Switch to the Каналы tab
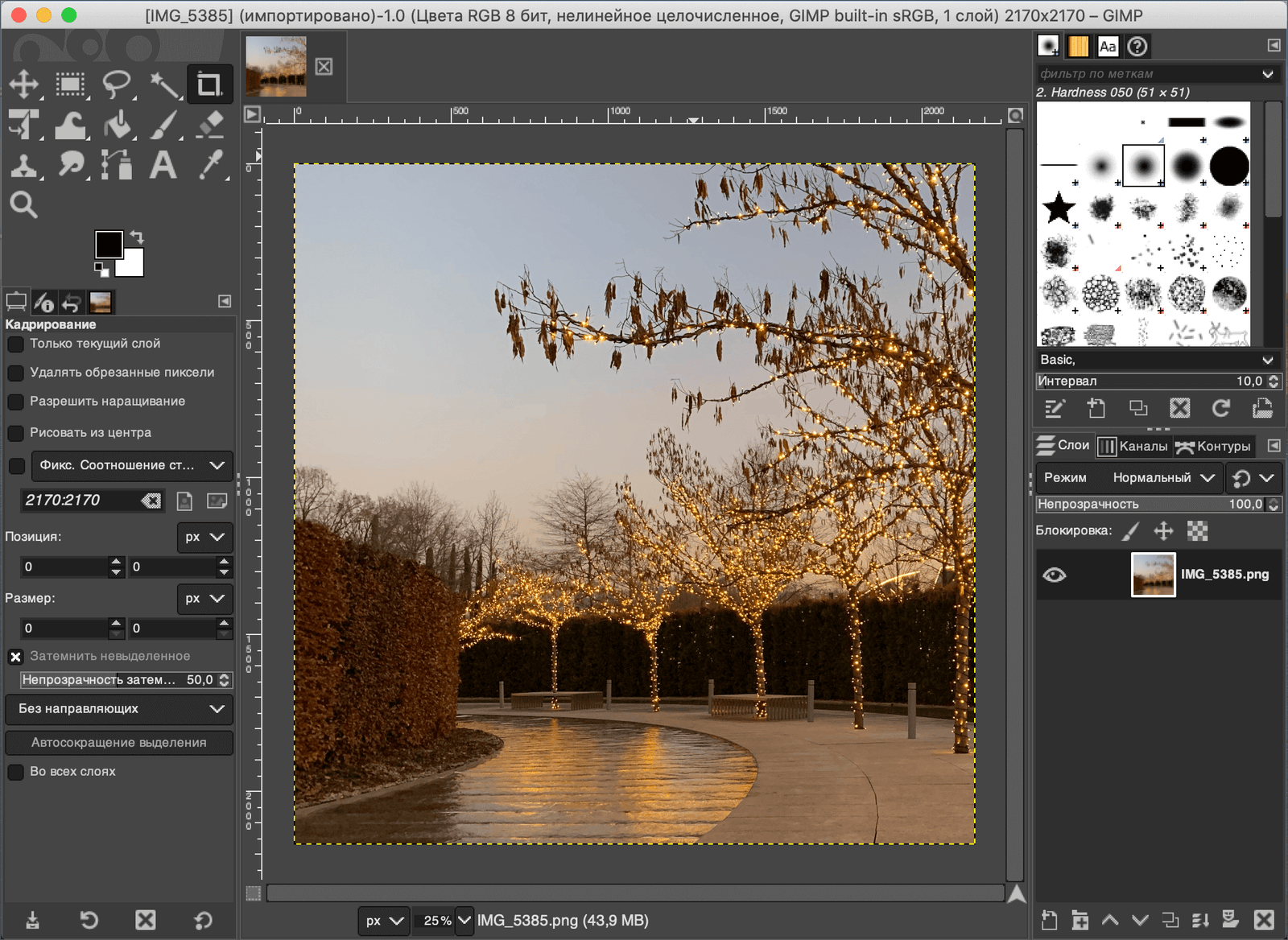Image resolution: width=1288 pixels, height=940 pixels. click(x=1133, y=446)
